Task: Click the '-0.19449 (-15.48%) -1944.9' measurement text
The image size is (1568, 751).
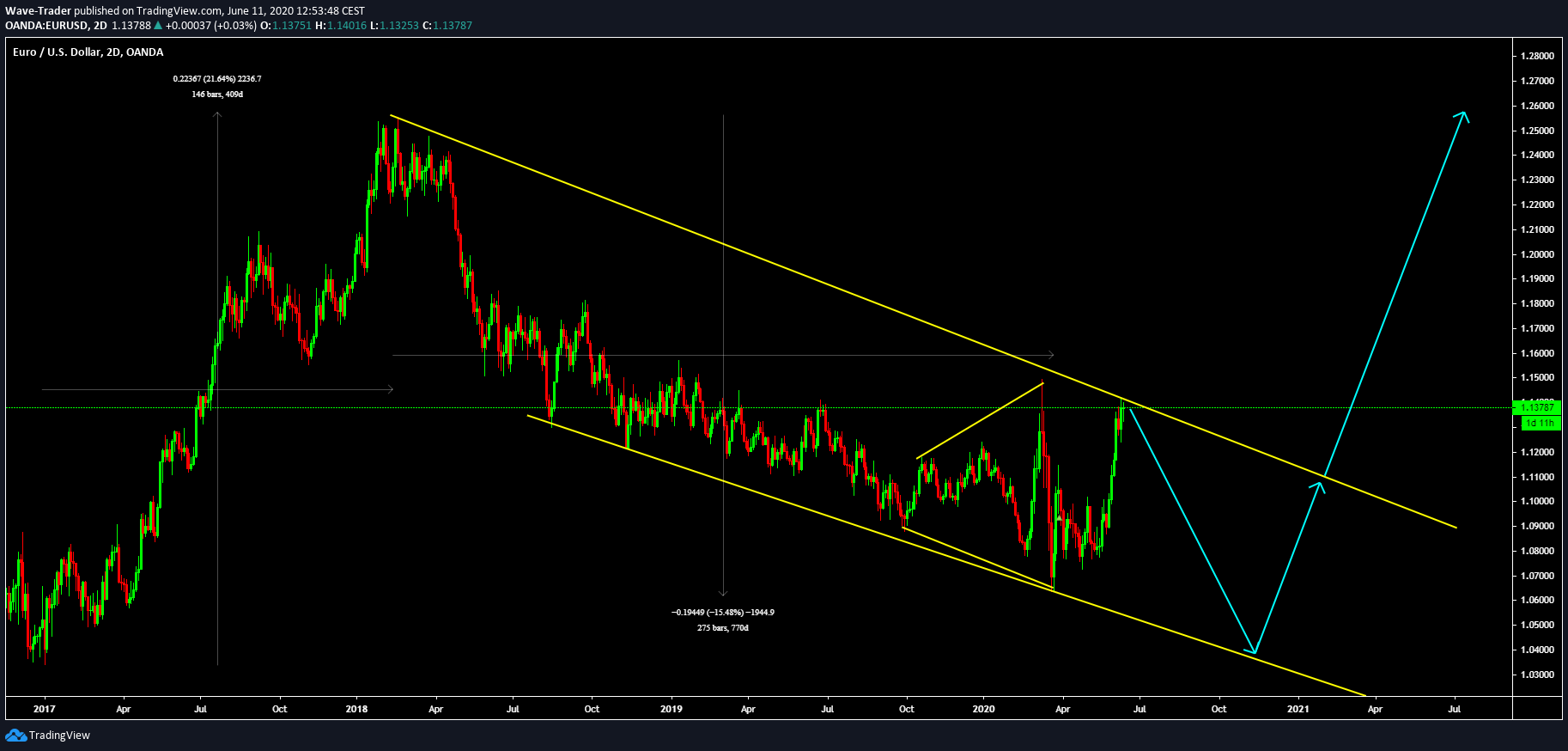Action: (x=723, y=613)
